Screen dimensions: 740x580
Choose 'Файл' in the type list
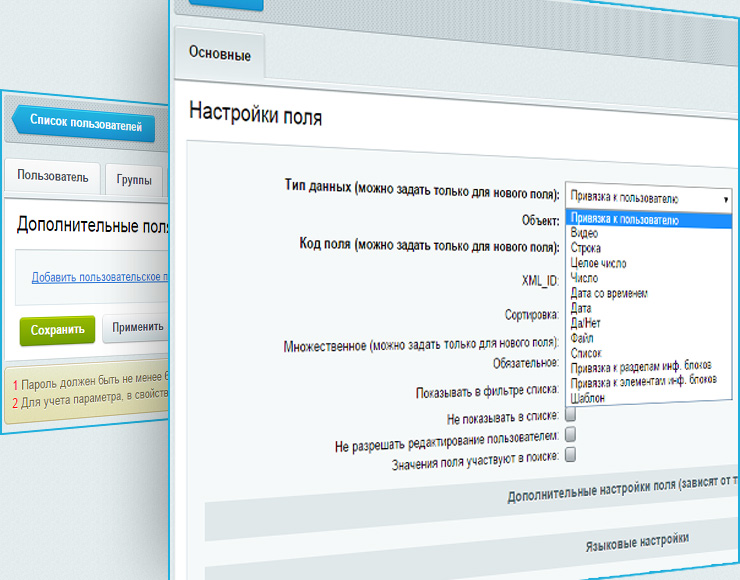point(582,339)
